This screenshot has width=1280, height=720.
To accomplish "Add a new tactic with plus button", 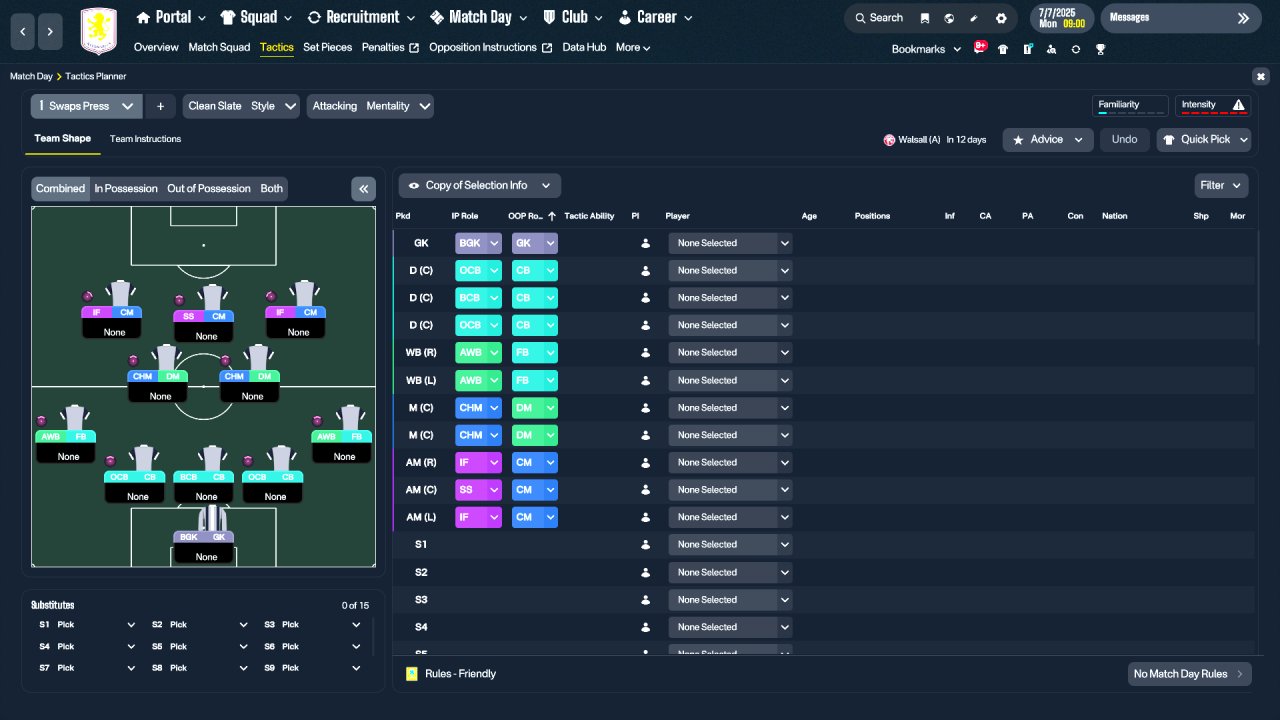I will coord(160,106).
